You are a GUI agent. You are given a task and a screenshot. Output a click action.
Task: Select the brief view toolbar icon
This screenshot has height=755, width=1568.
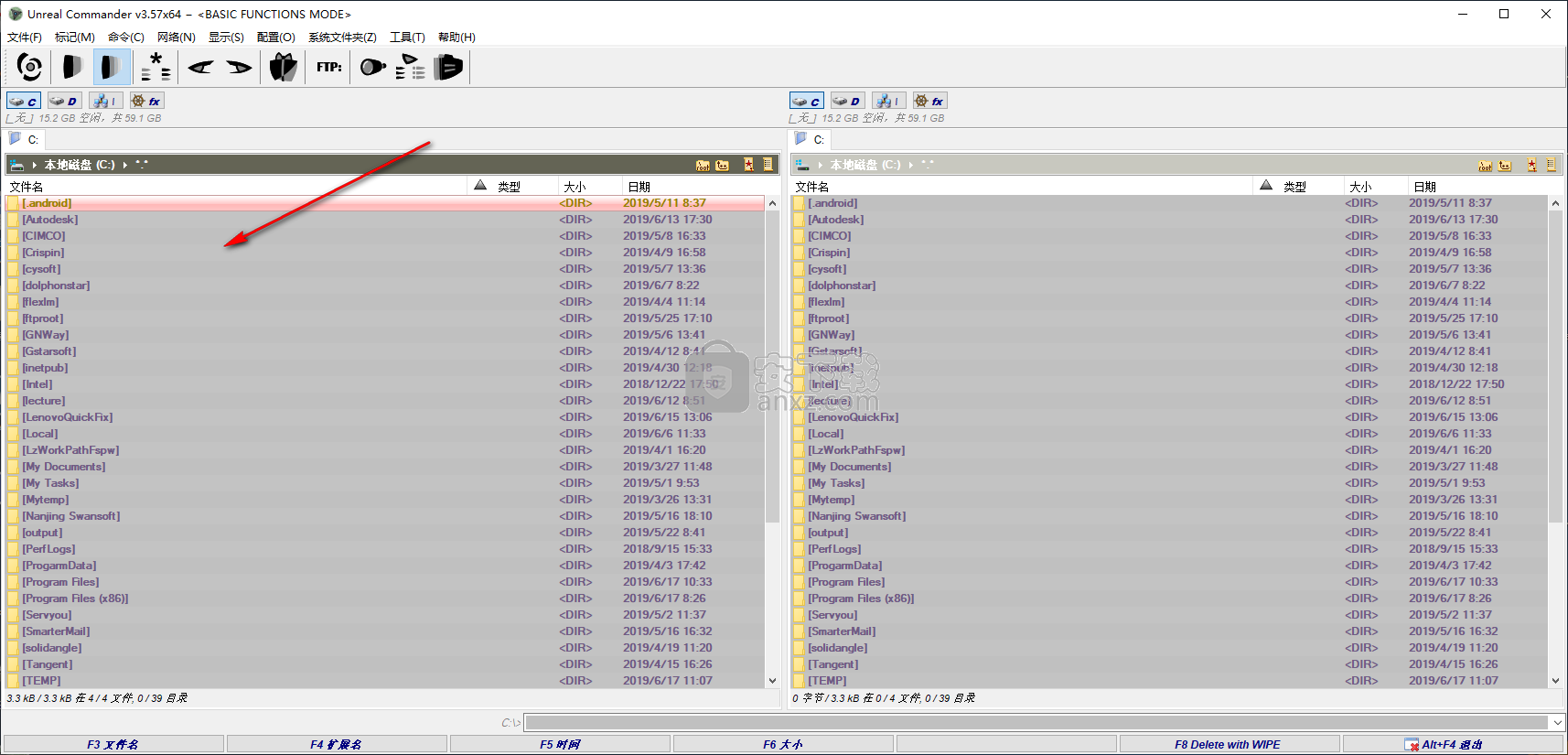click(71, 67)
